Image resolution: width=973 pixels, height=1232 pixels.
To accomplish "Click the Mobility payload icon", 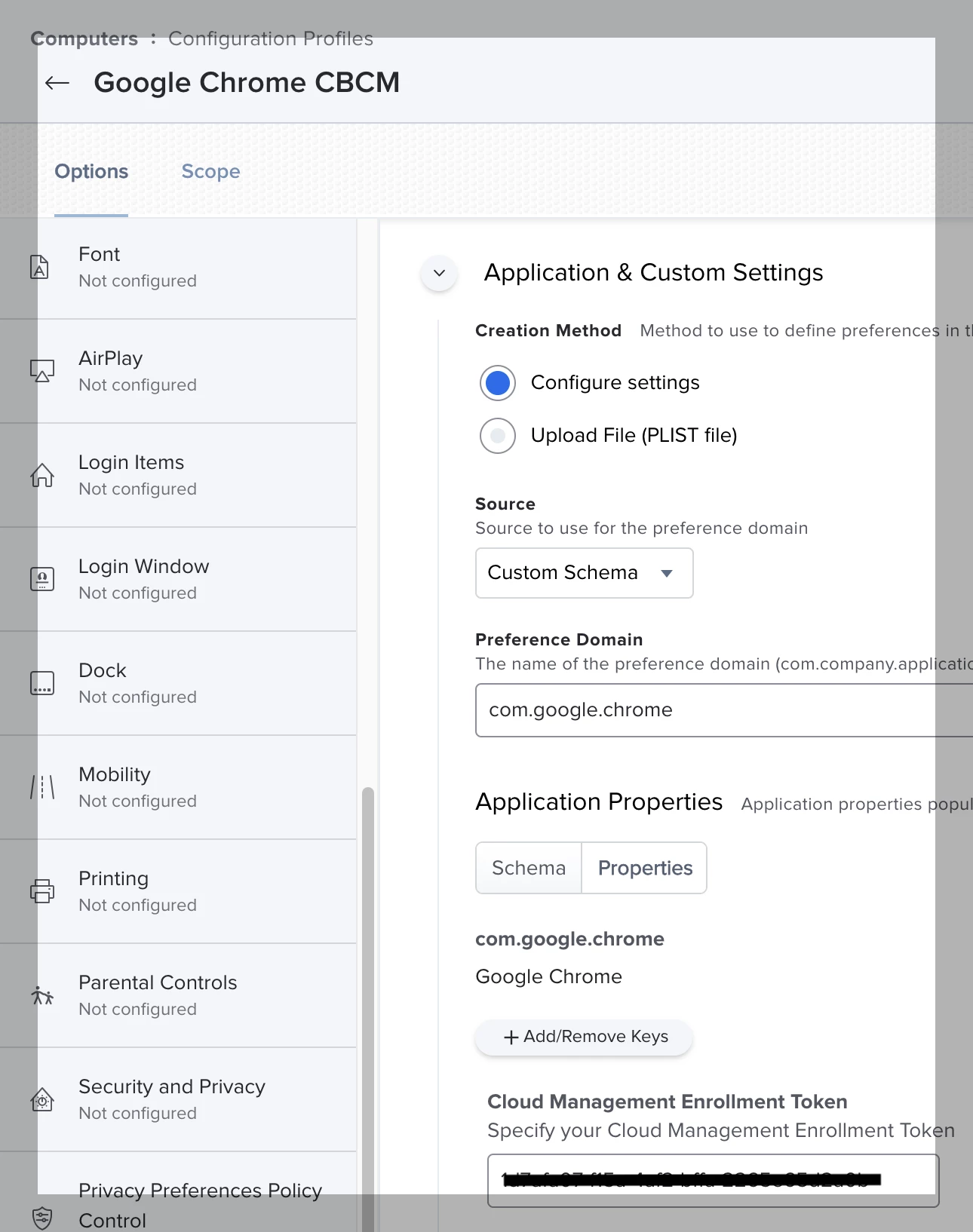I will coord(42,787).
